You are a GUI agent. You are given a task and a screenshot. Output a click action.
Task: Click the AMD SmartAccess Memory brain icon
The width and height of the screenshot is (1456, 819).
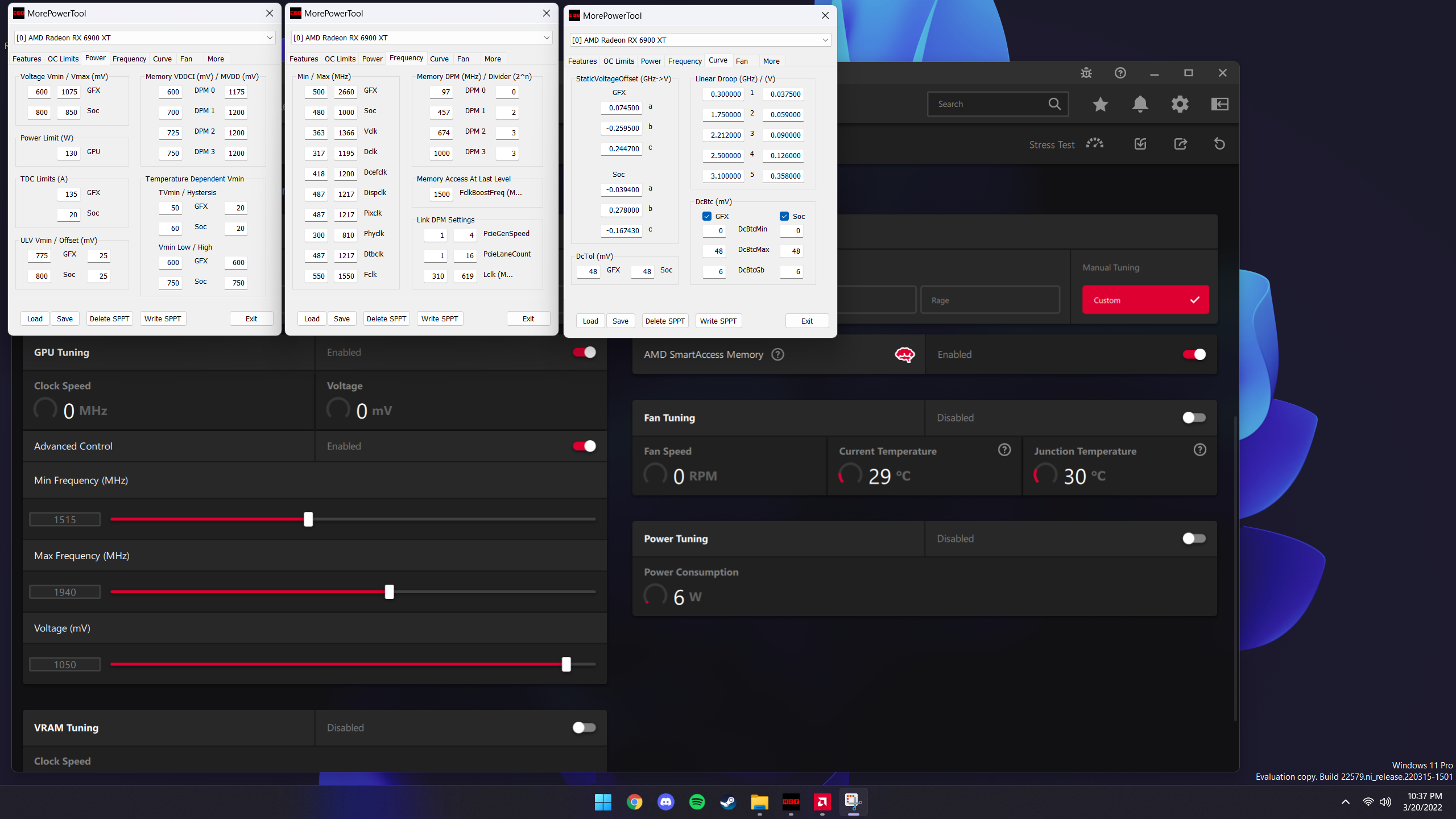coord(905,354)
